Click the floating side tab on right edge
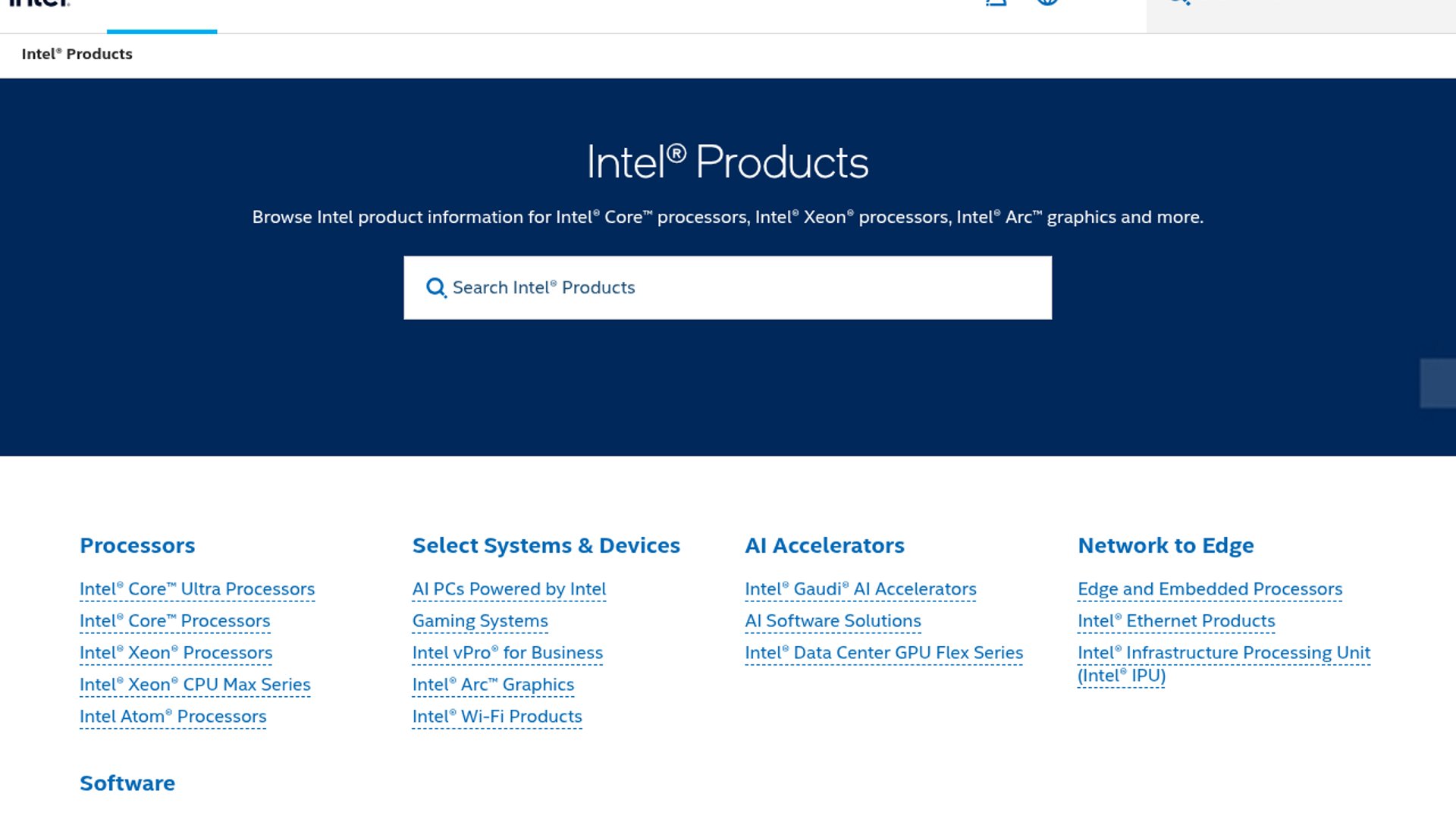Image resolution: width=1456 pixels, height=819 pixels. [x=1438, y=383]
